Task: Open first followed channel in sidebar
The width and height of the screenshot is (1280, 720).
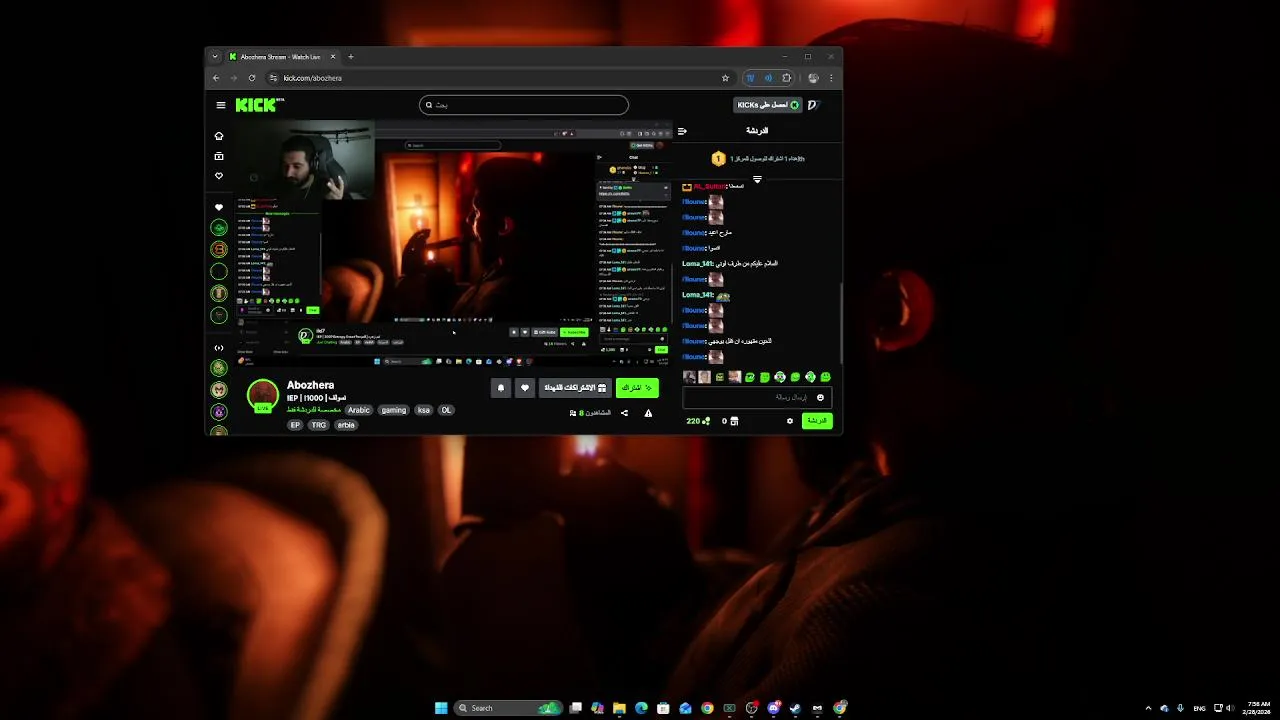Action: 219,228
